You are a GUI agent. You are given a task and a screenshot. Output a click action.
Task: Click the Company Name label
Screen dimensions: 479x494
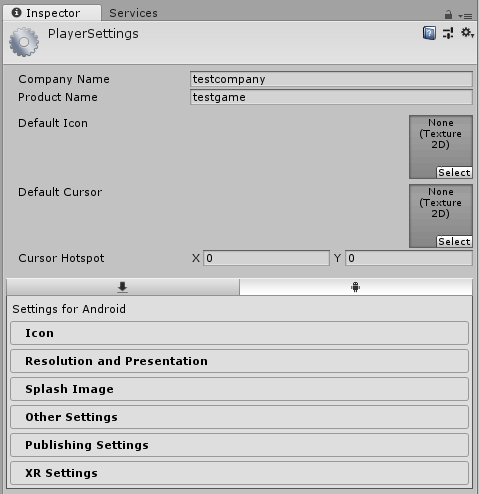click(x=64, y=79)
